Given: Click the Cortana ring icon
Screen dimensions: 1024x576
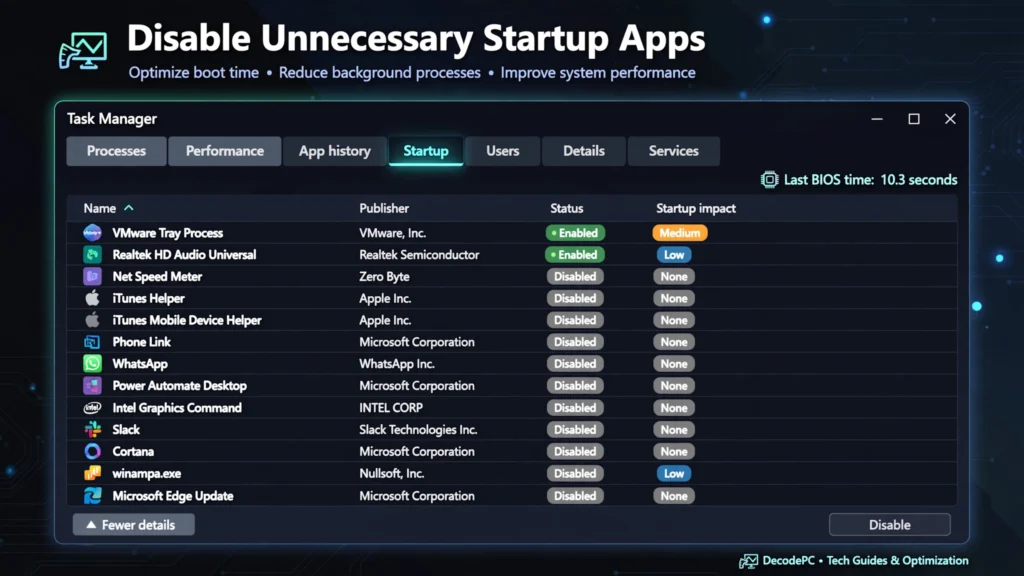Looking at the screenshot, I should click(x=93, y=451).
